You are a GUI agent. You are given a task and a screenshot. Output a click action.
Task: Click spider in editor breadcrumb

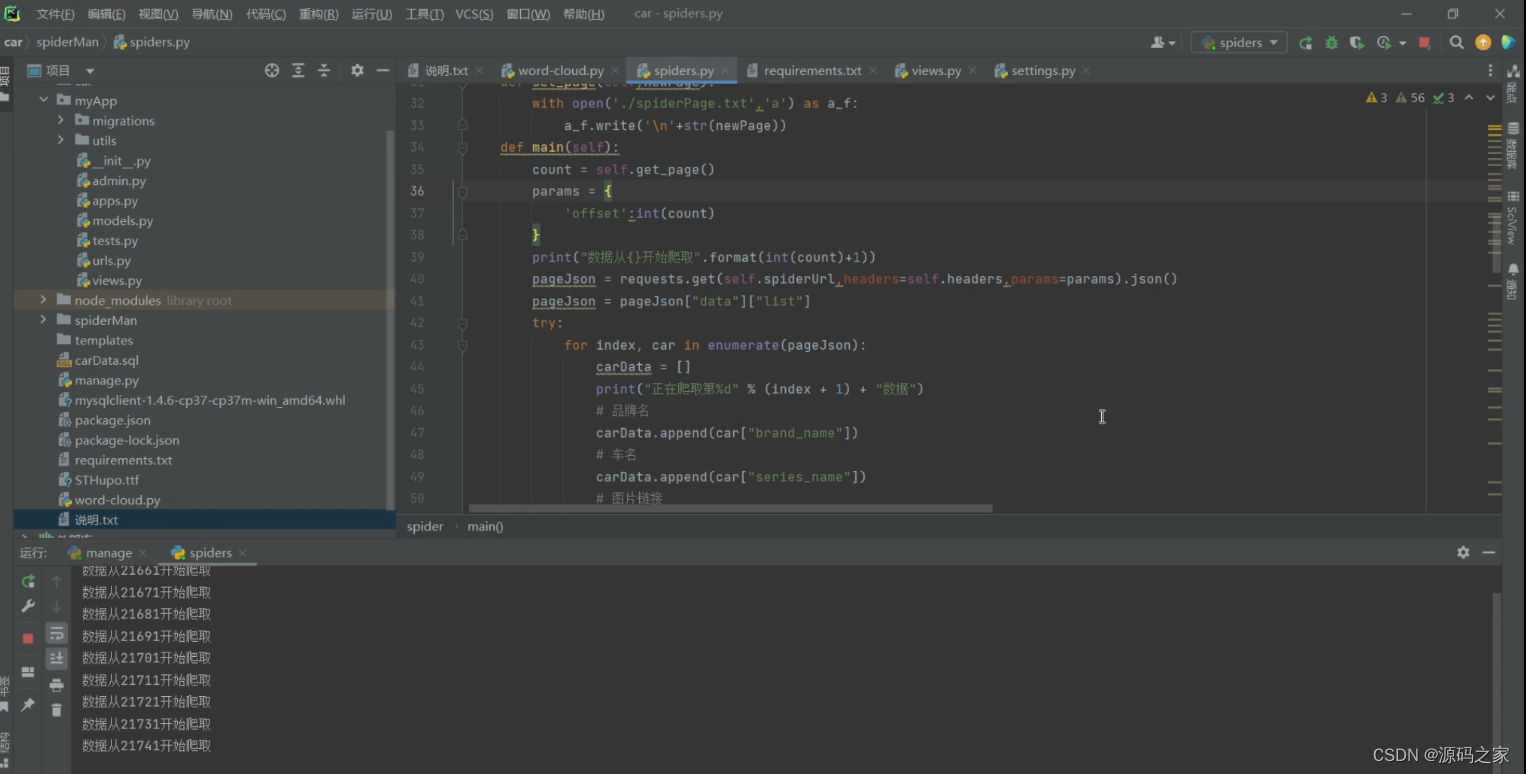coord(425,526)
